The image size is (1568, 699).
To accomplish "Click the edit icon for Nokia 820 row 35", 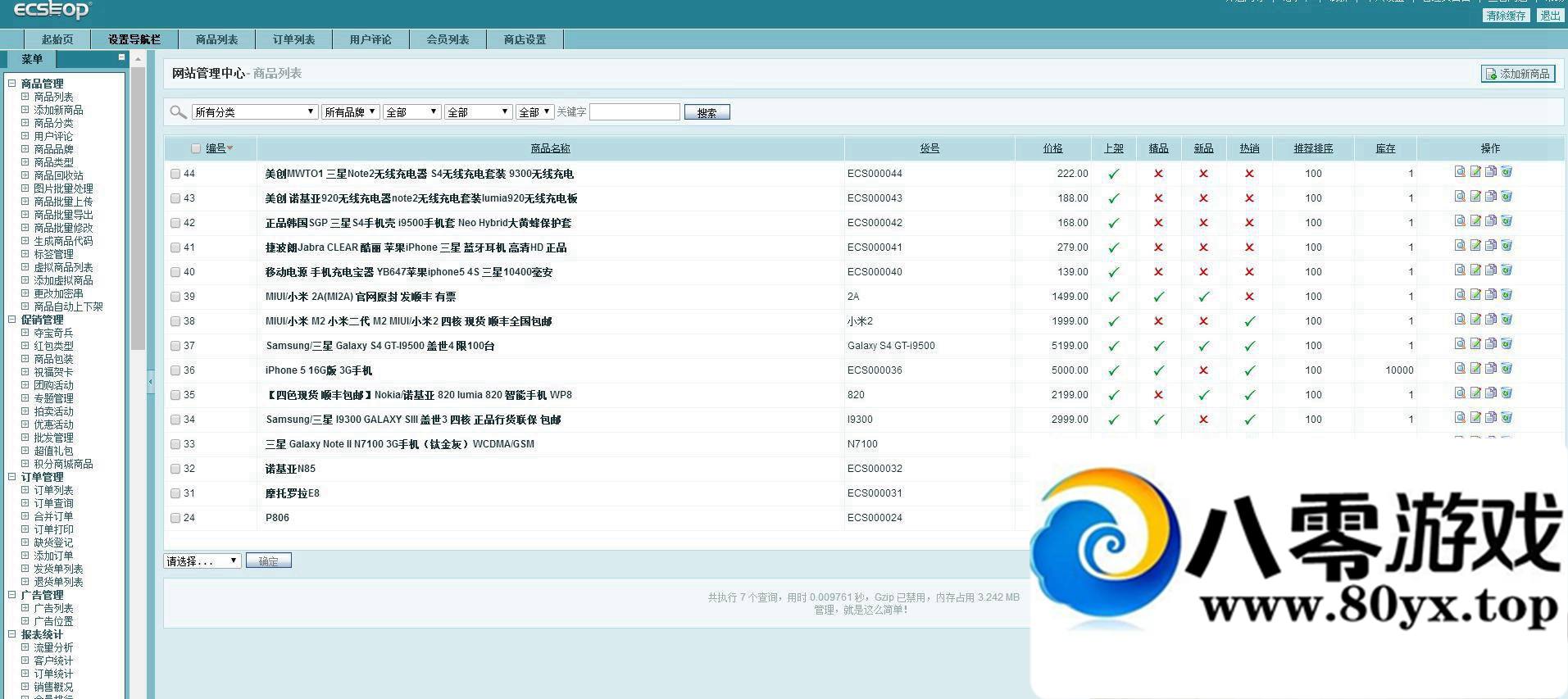I will pos(1475,393).
